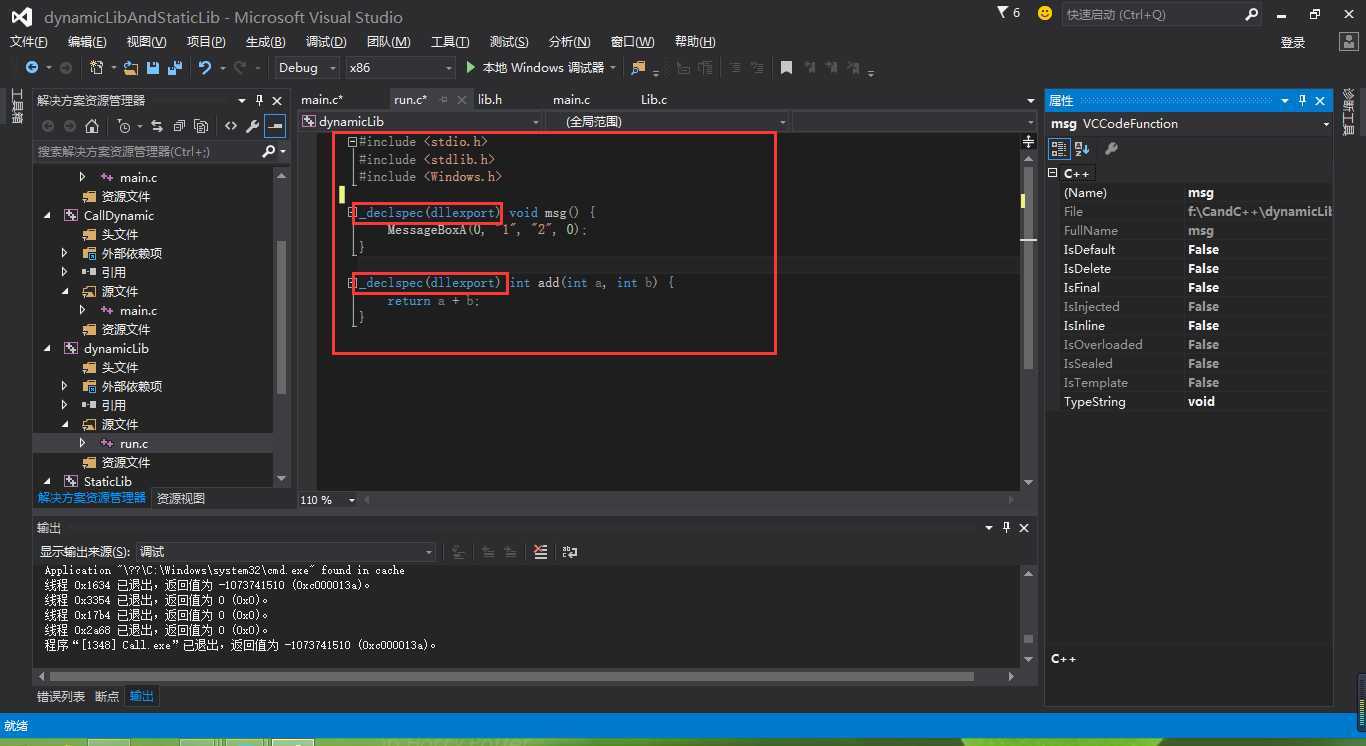1366x746 pixels.
Task: Collapse the CallDynamic project node
Action: 47,215
